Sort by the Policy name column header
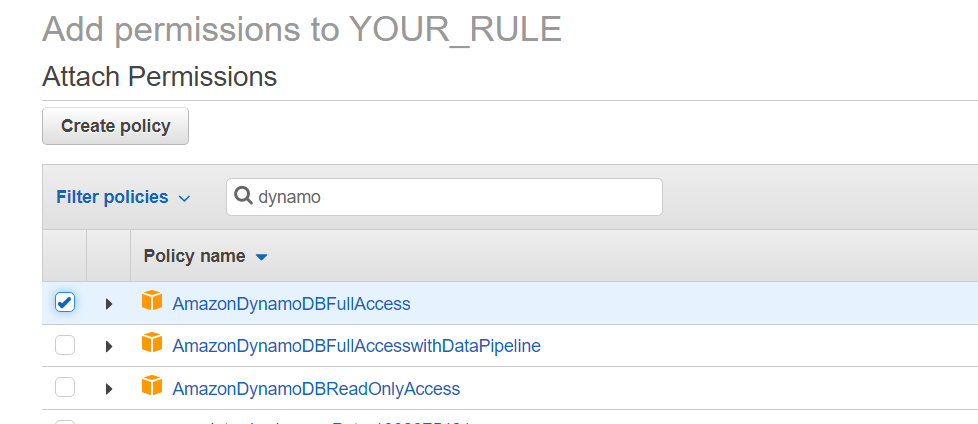Screen dimensions: 978x424 (194, 256)
